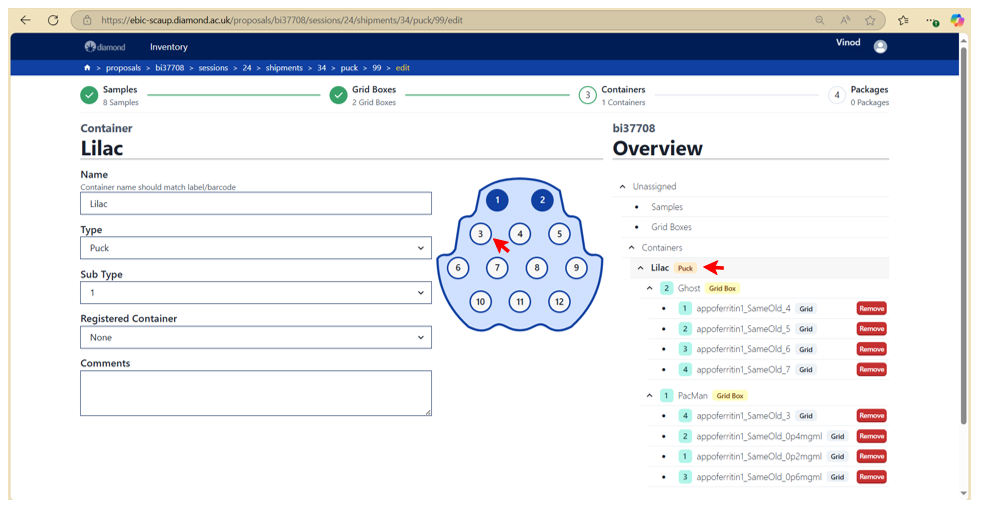Image resolution: width=981 pixels, height=515 pixels.
Task: Select puck position 10
Action: pyautogui.click(x=480, y=302)
